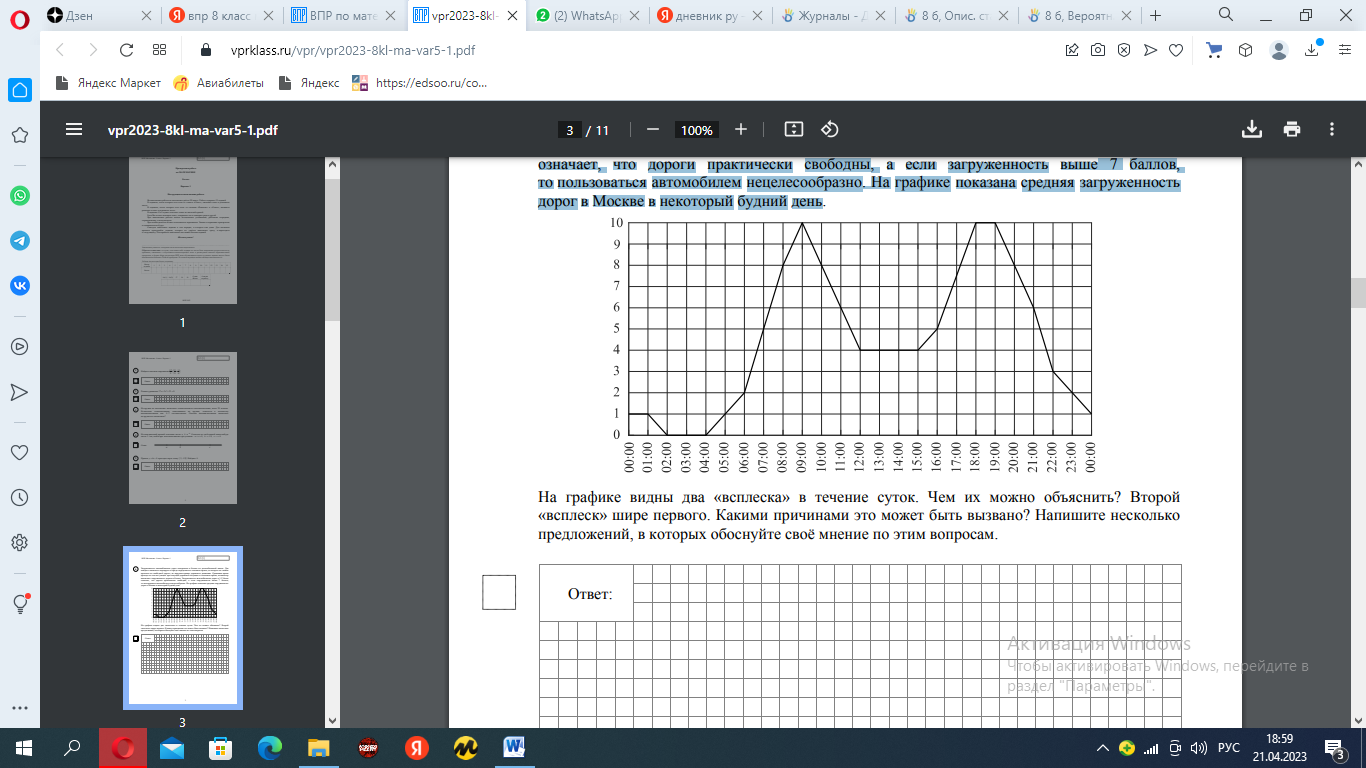Open the Player icon in sidebar

click(x=19, y=346)
